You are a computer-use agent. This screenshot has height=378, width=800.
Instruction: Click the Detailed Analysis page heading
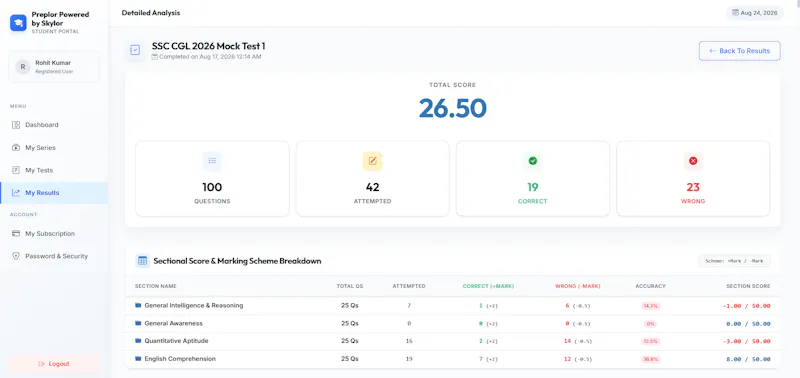pos(151,13)
